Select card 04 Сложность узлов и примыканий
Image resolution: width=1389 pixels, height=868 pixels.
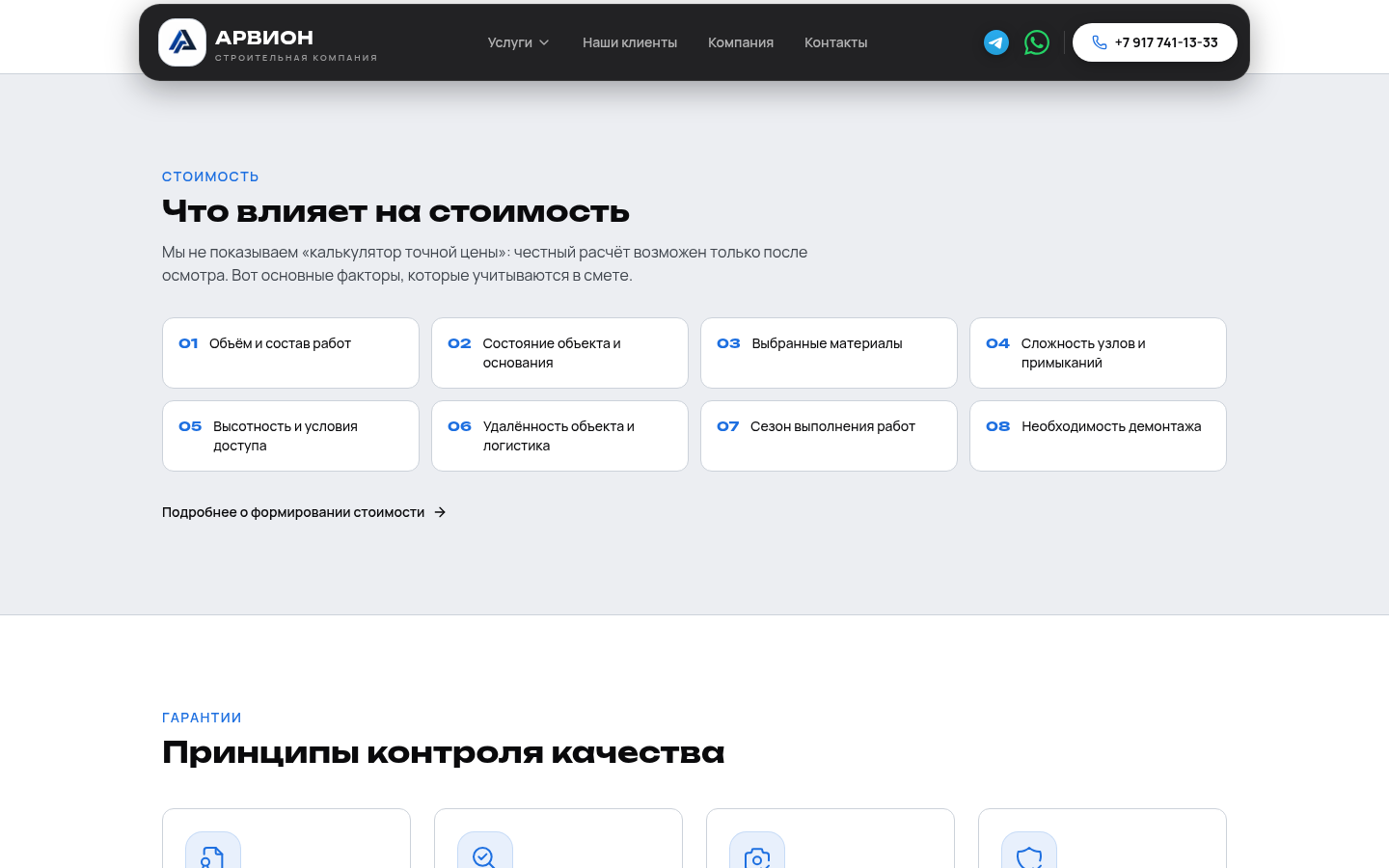1098,353
